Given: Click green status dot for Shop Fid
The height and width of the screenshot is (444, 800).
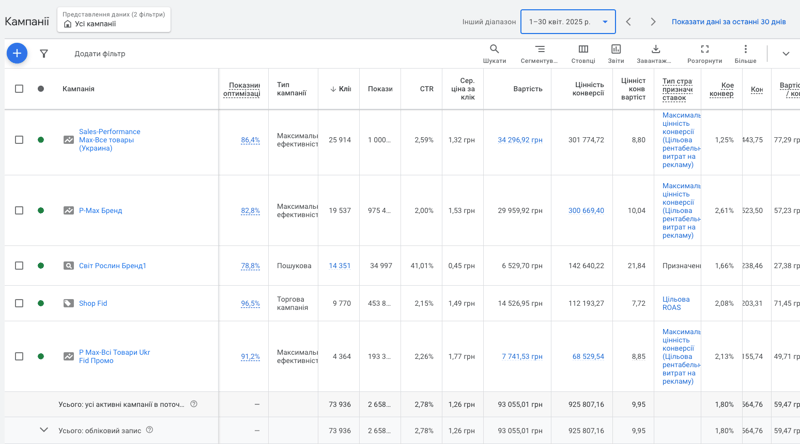Looking at the screenshot, I should tap(41, 303).
